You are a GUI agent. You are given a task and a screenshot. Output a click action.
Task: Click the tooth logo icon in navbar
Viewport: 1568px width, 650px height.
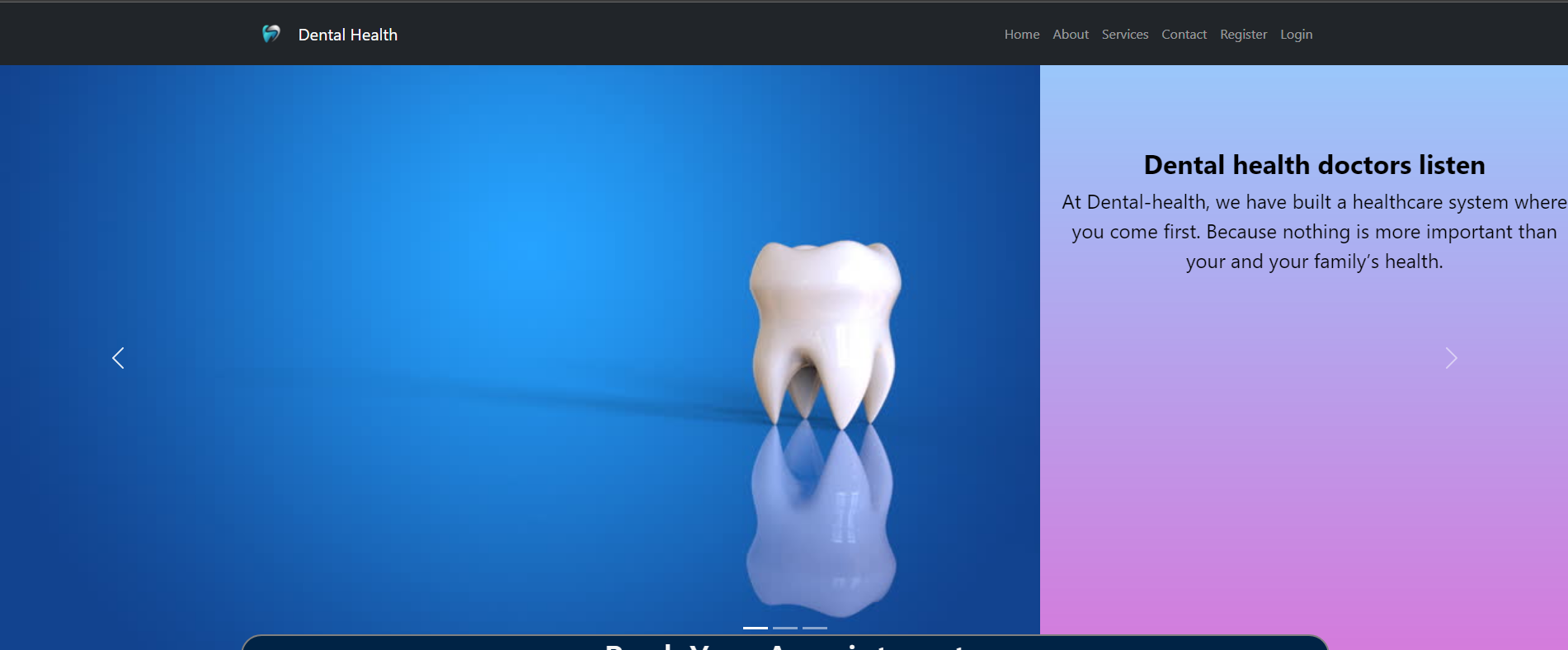tap(271, 34)
